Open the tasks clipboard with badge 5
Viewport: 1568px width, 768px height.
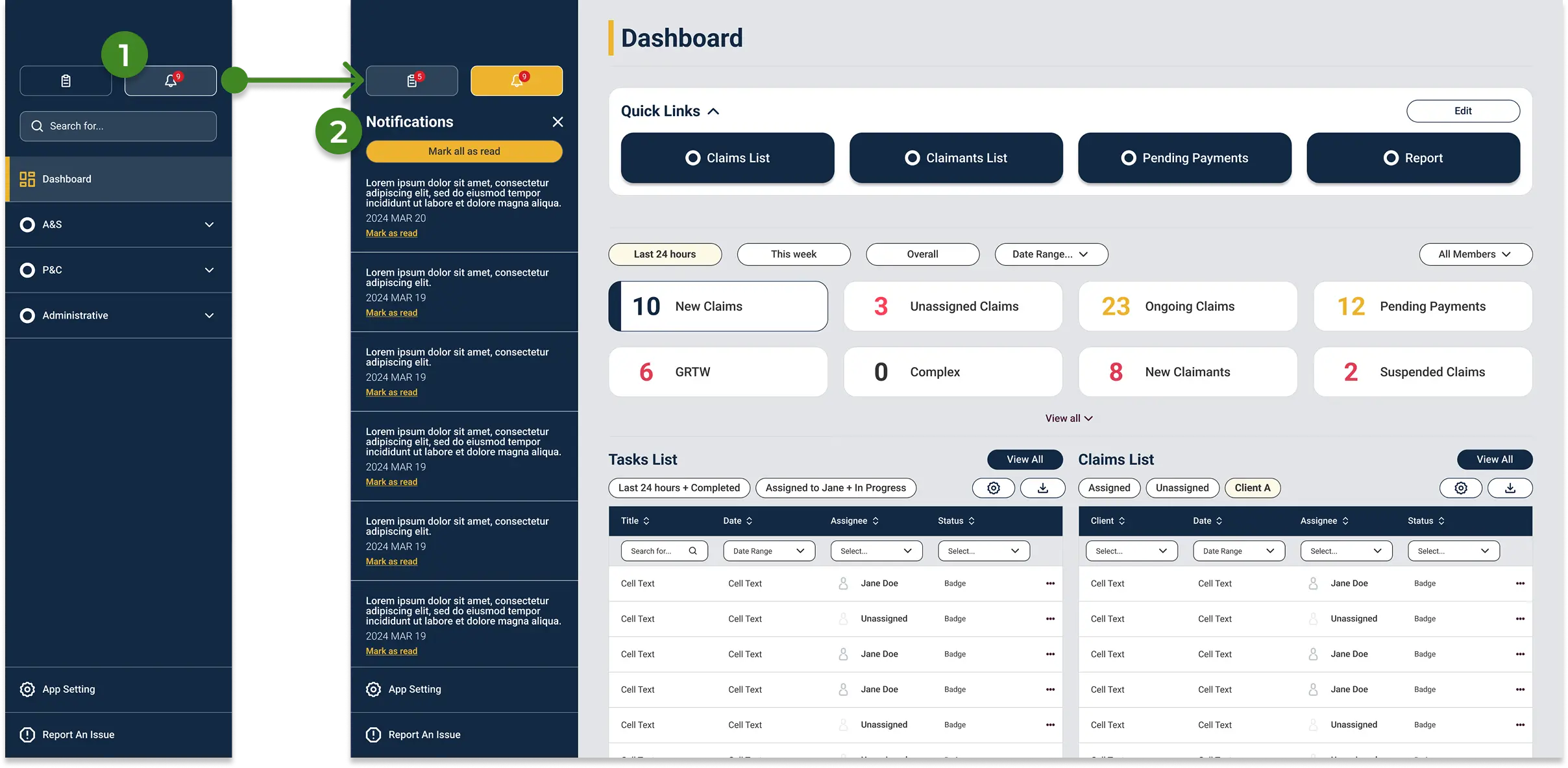coord(411,80)
